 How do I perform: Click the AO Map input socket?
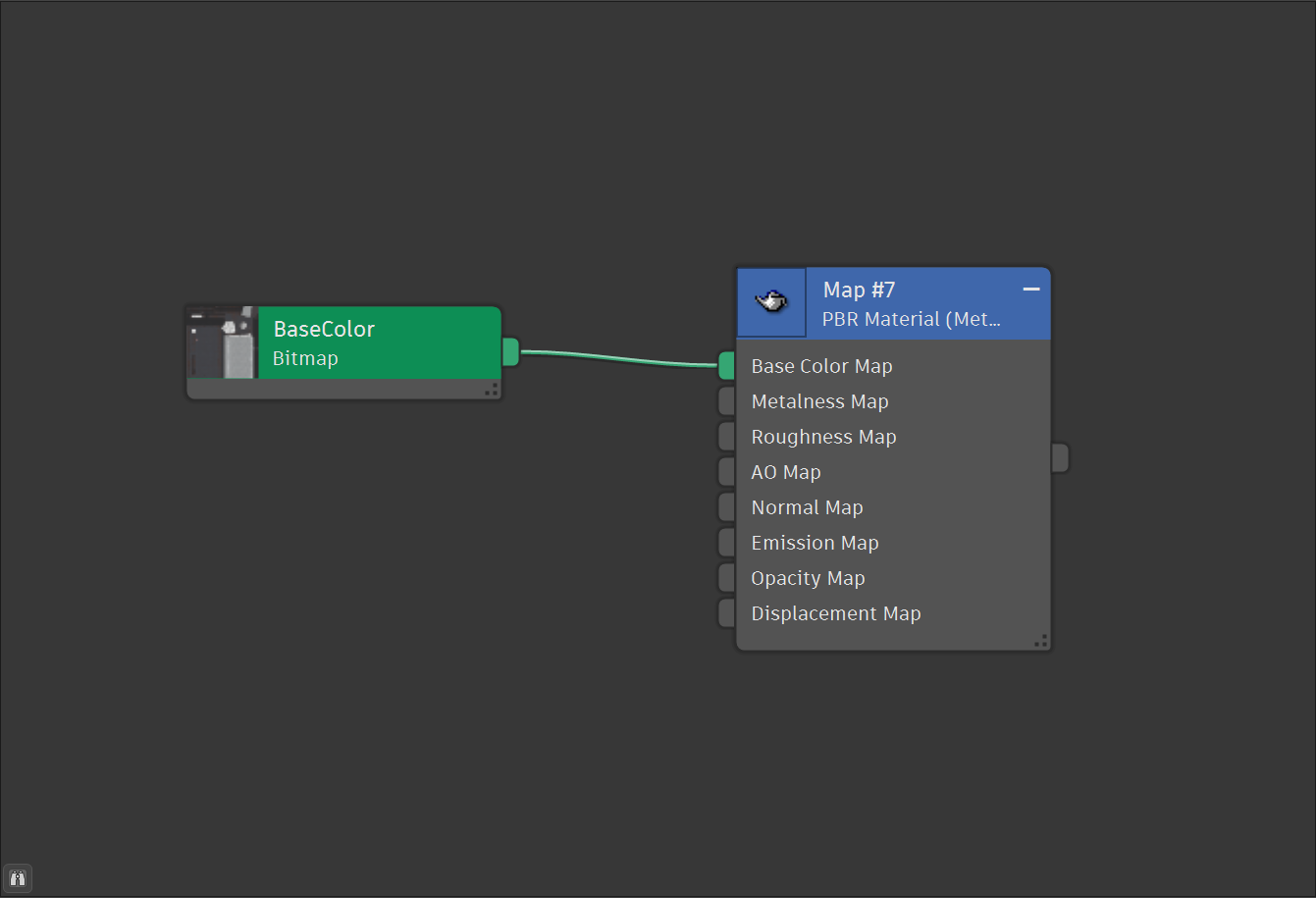point(726,472)
